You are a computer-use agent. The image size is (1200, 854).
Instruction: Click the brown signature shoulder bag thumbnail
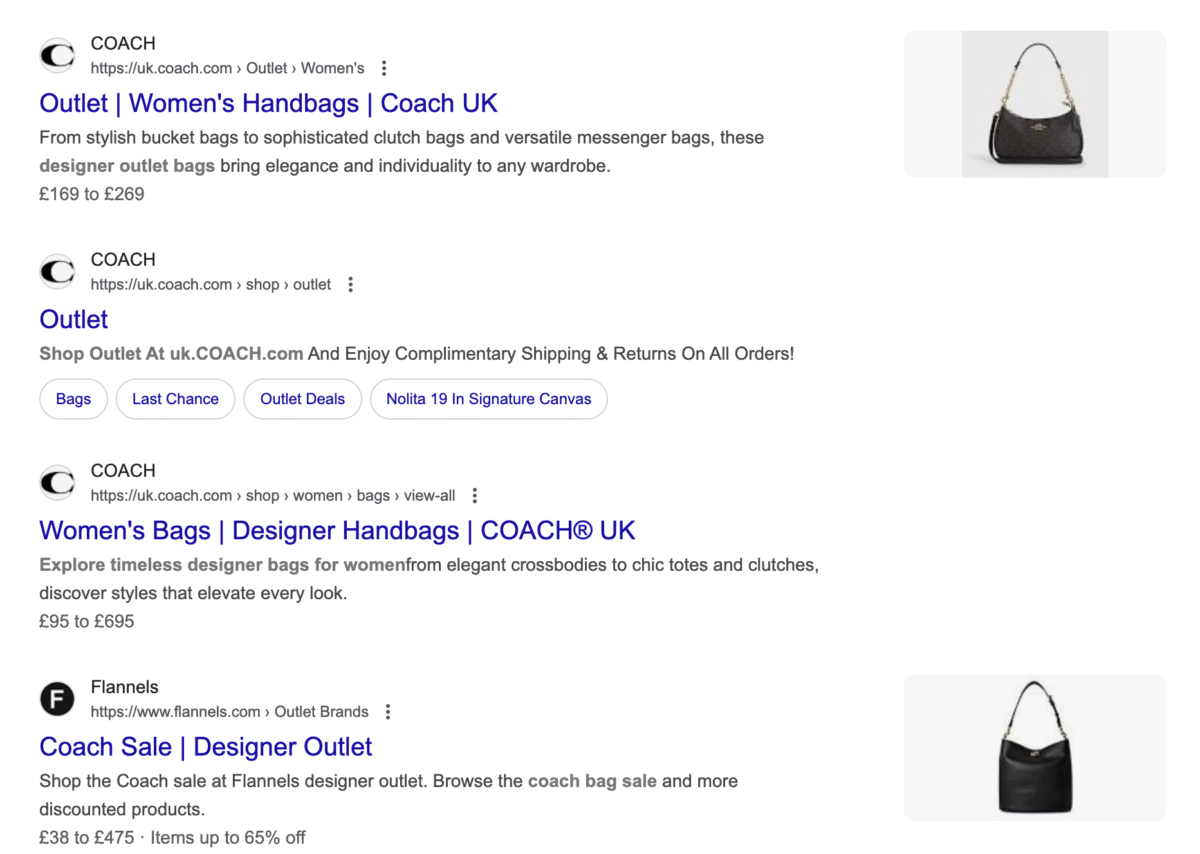(1034, 104)
